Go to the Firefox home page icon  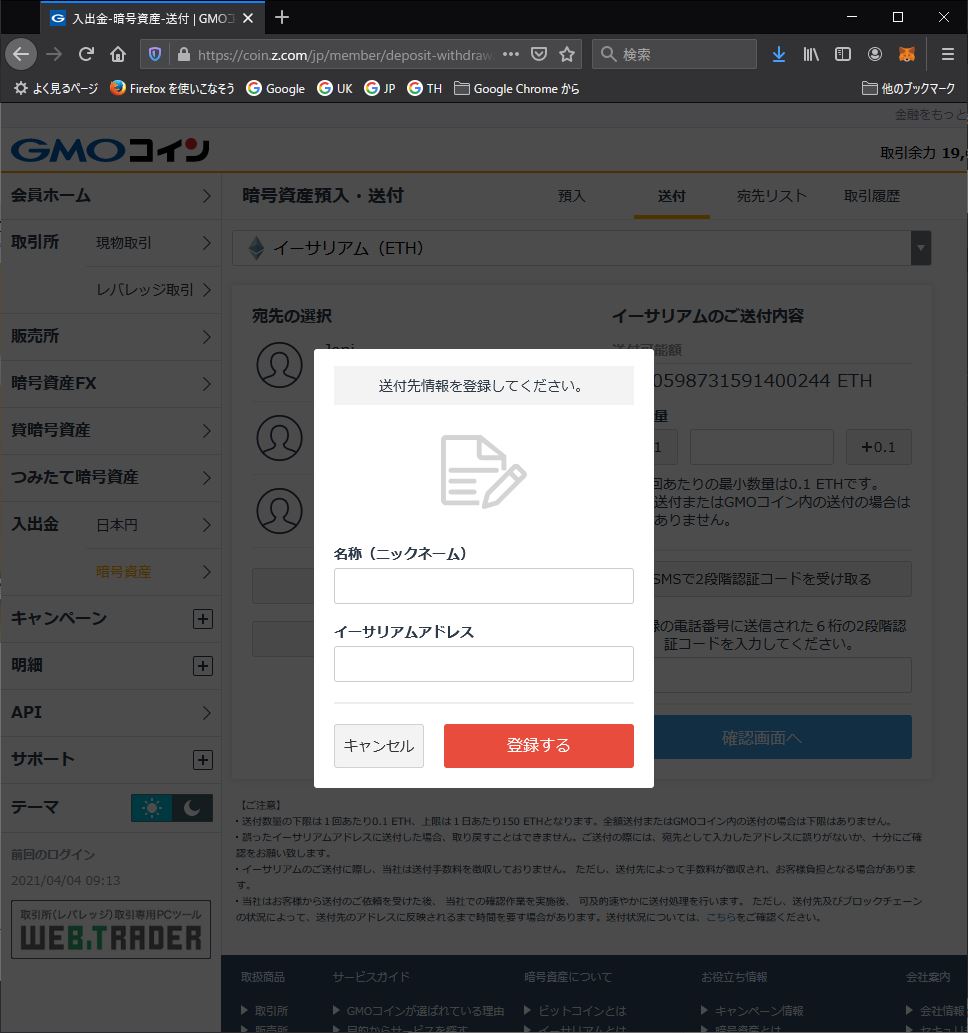pos(118,54)
